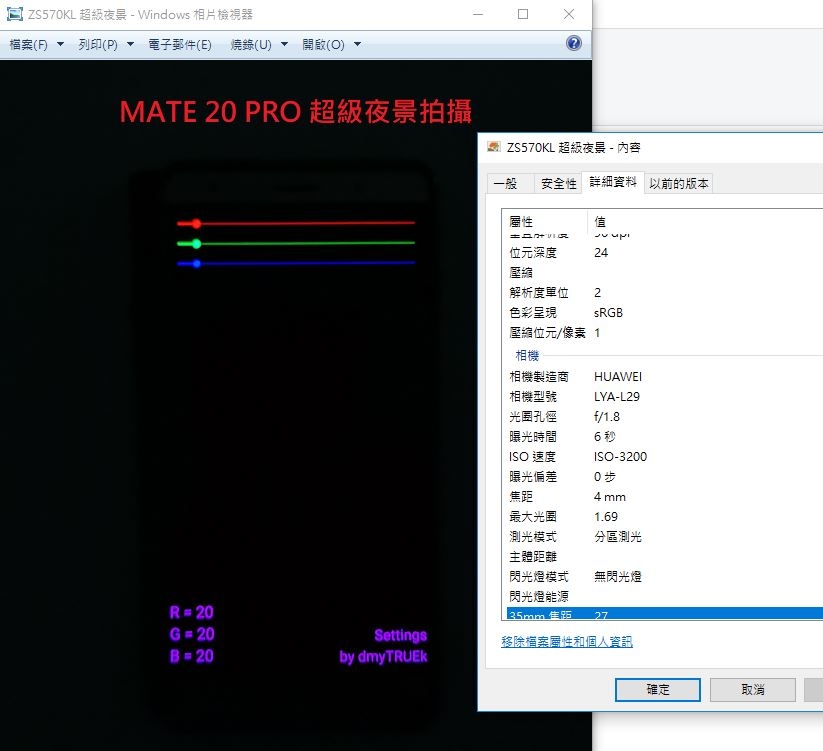
Task: Click the G = 20 text in the photo
Action: 192,634
